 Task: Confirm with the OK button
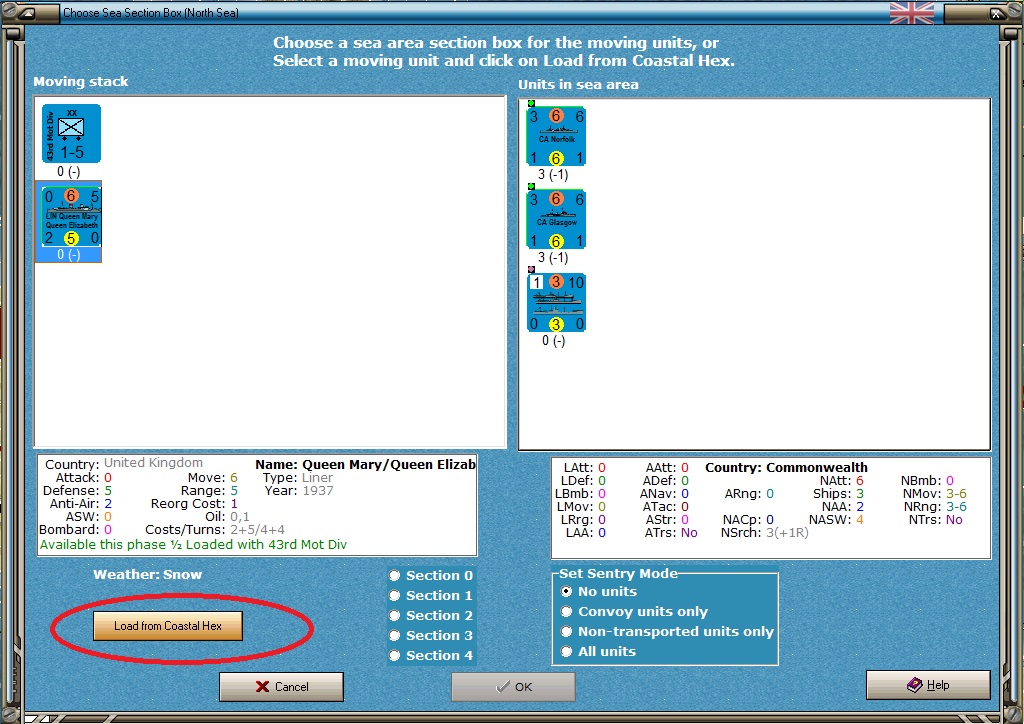[513, 687]
